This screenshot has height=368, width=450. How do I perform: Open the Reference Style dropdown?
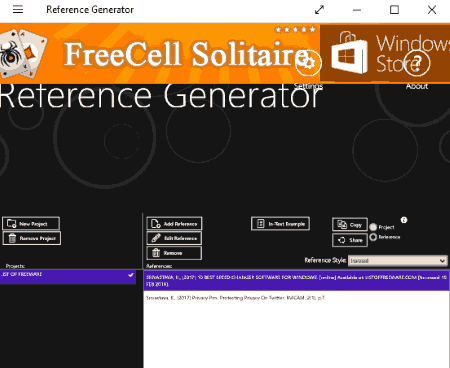click(398, 261)
